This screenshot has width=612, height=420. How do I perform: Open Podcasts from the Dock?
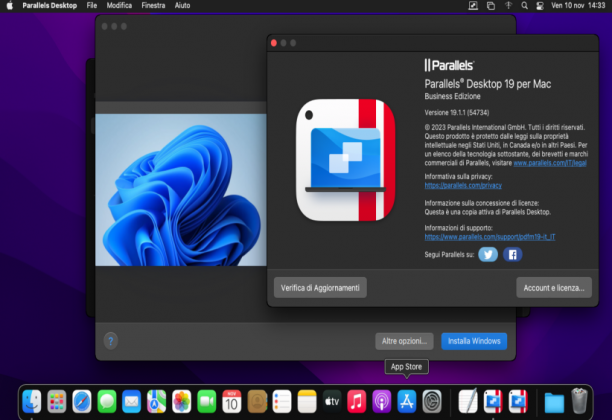click(x=382, y=401)
